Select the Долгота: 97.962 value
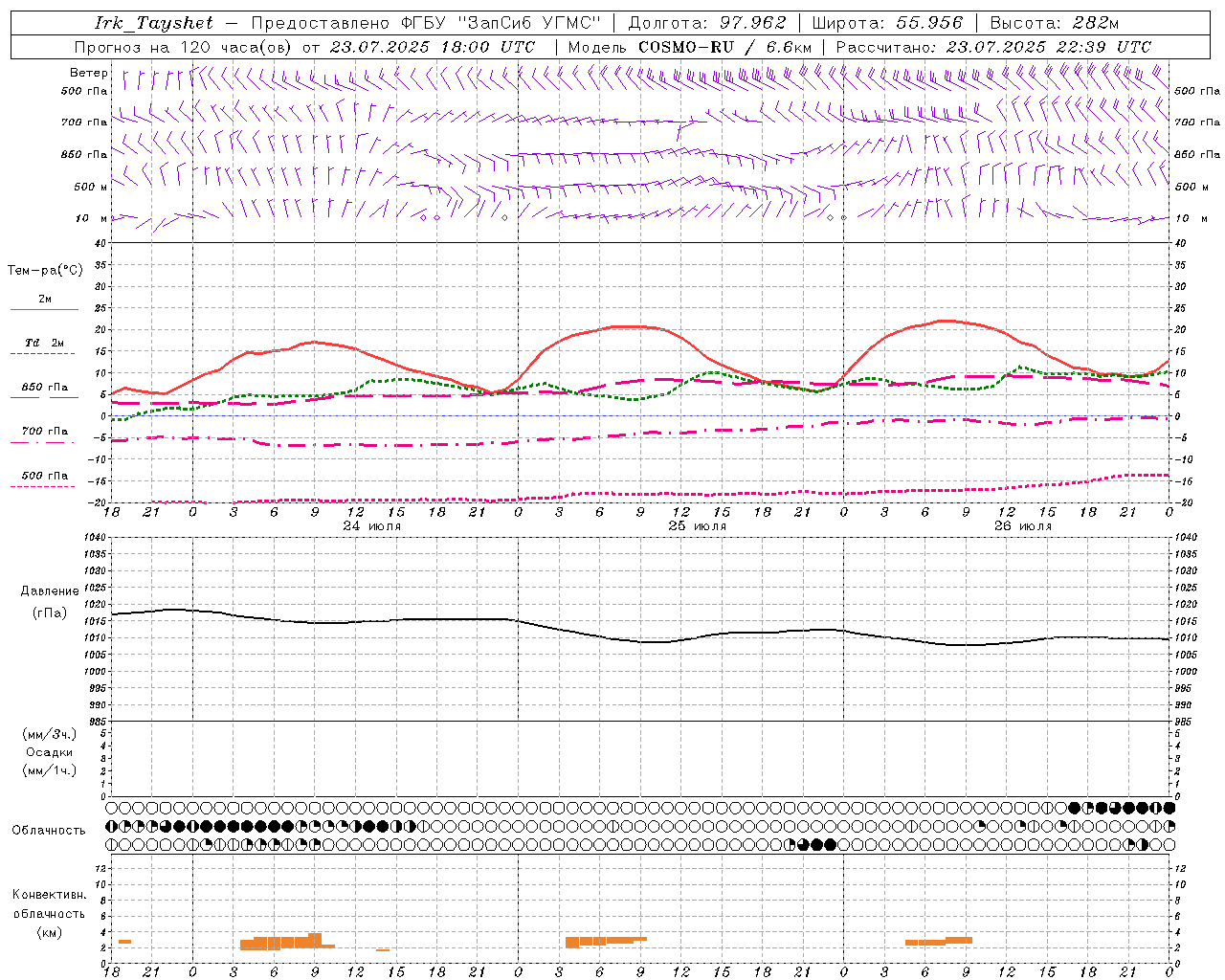This screenshot has height=980, width=1225. [x=706, y=23]
